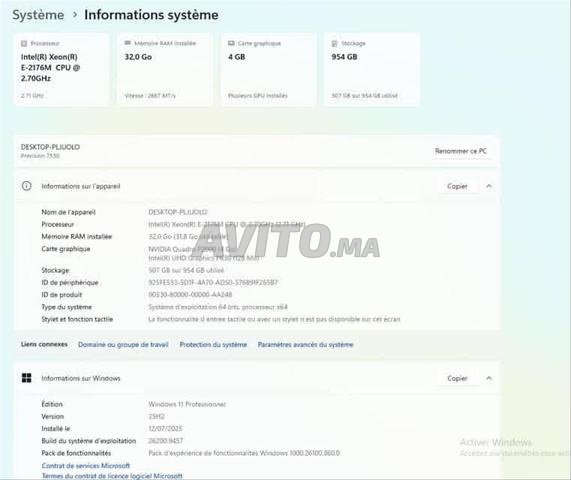This screenshot has width=571, height=480.
Task: Click the info circle icon beside Informations sur l'appareil
Action: point(26,186)
